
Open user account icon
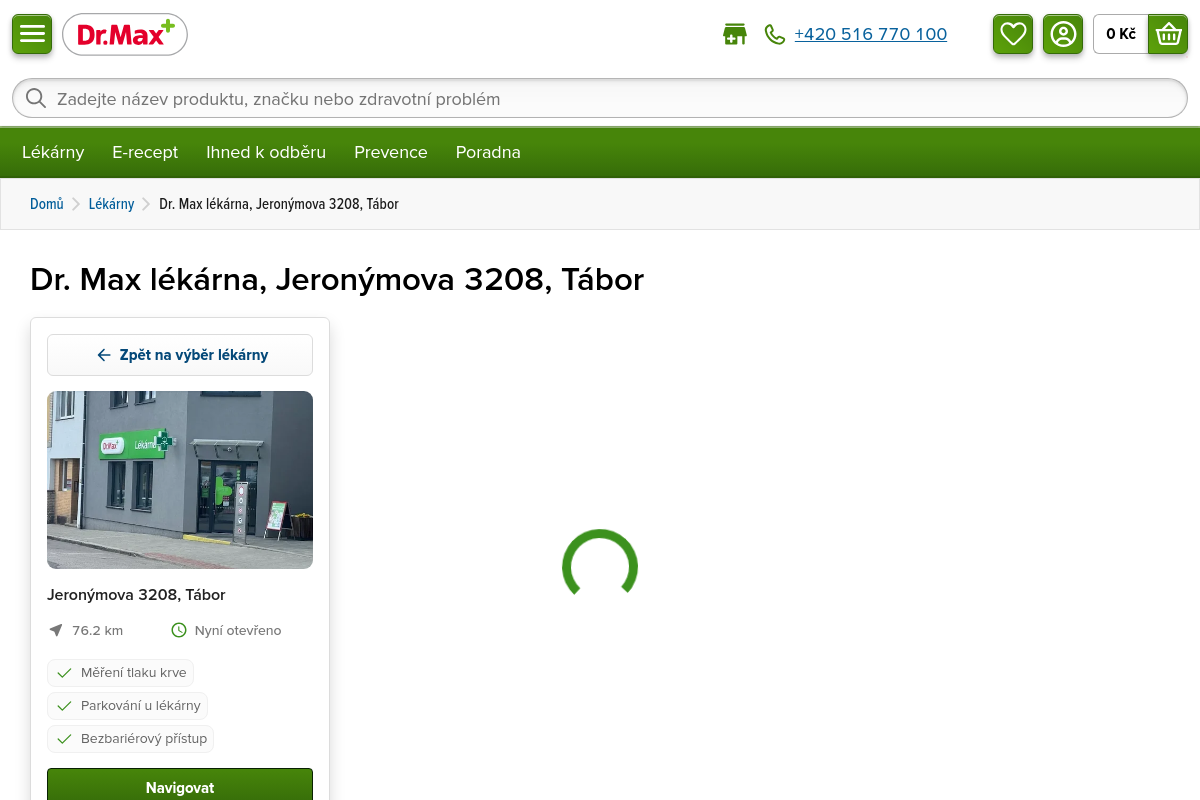click(1063, 34)
